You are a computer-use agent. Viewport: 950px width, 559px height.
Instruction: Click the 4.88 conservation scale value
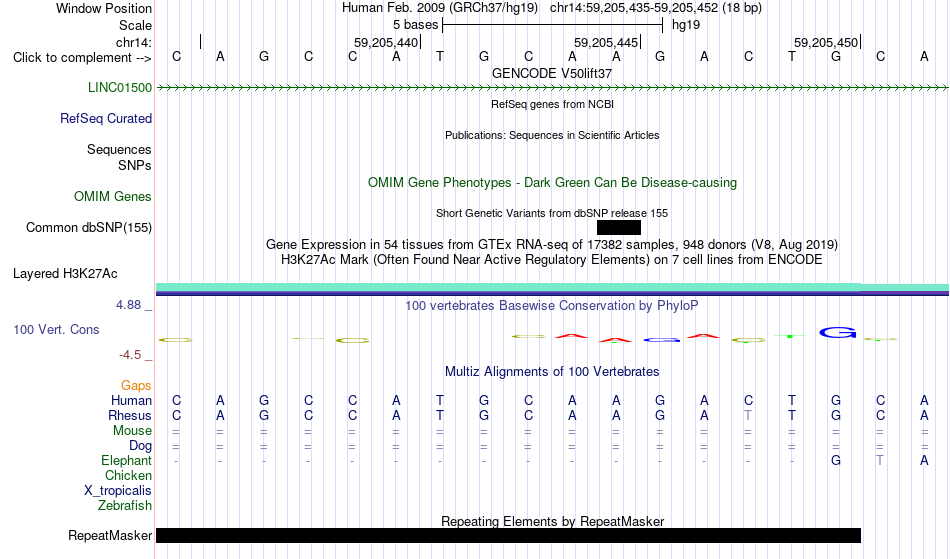[x=128, y=305]
